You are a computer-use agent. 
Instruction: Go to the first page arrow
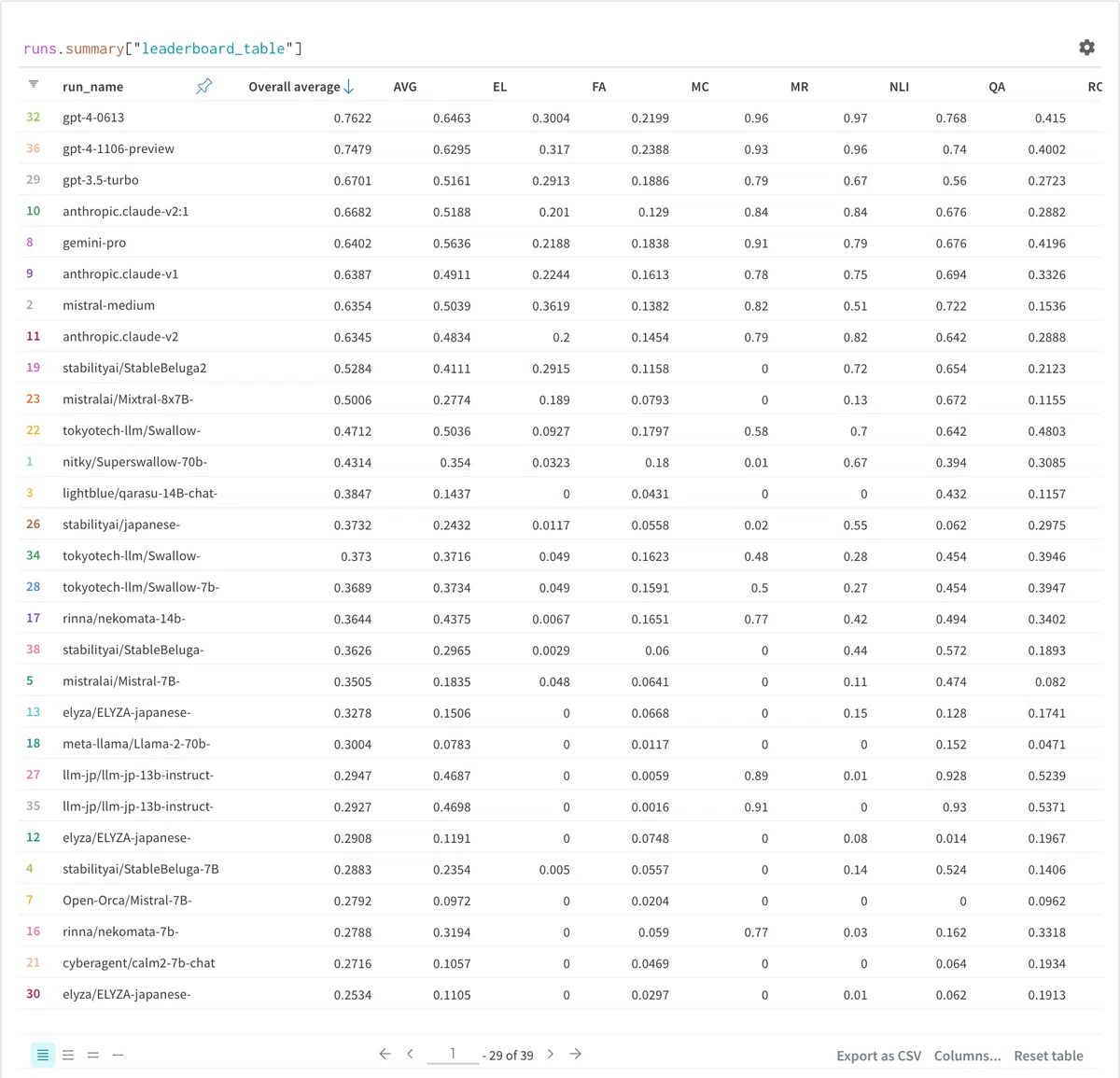click(x=385, y=1054)
